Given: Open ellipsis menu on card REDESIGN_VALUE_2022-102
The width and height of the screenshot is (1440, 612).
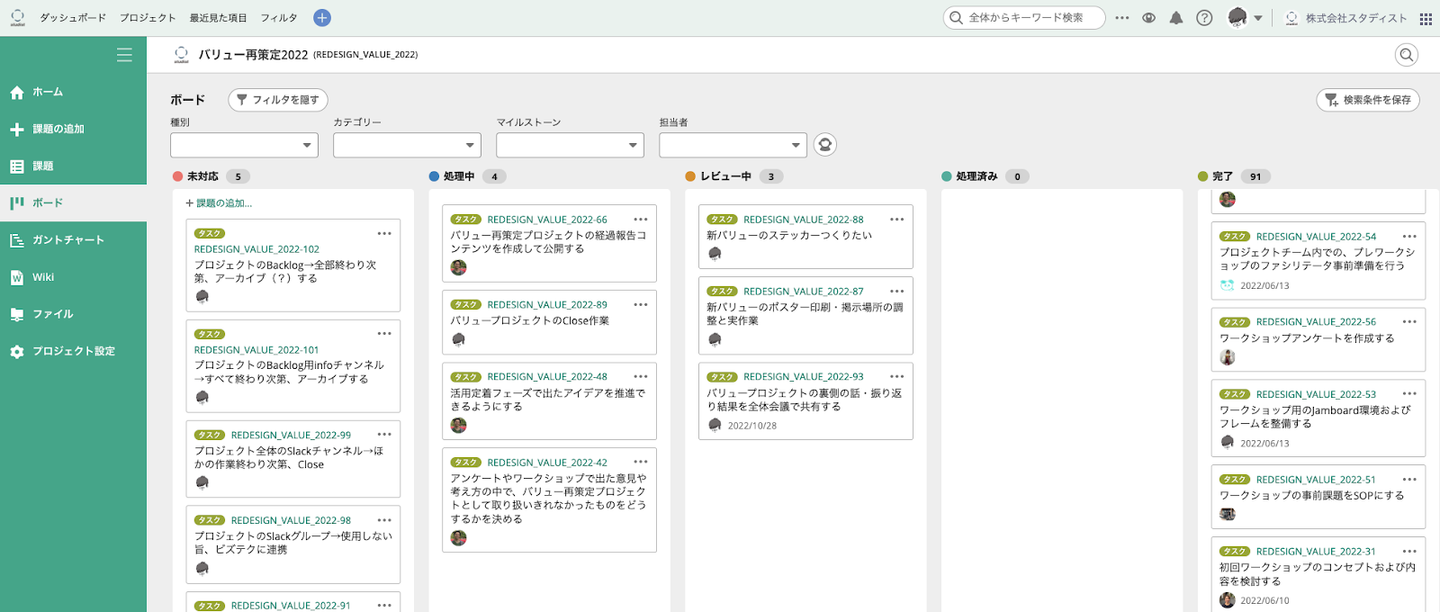Looking at the screenshot, I should (384, 234).
